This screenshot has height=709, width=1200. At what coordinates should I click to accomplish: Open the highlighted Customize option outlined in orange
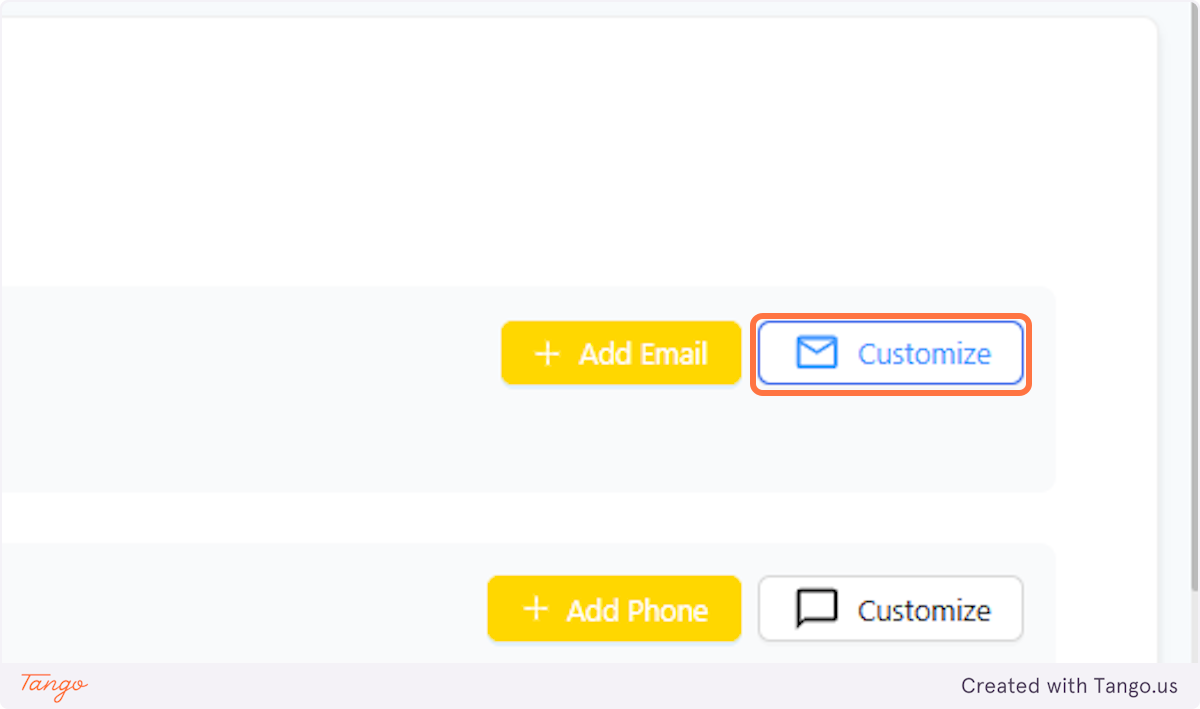(890, 353)
